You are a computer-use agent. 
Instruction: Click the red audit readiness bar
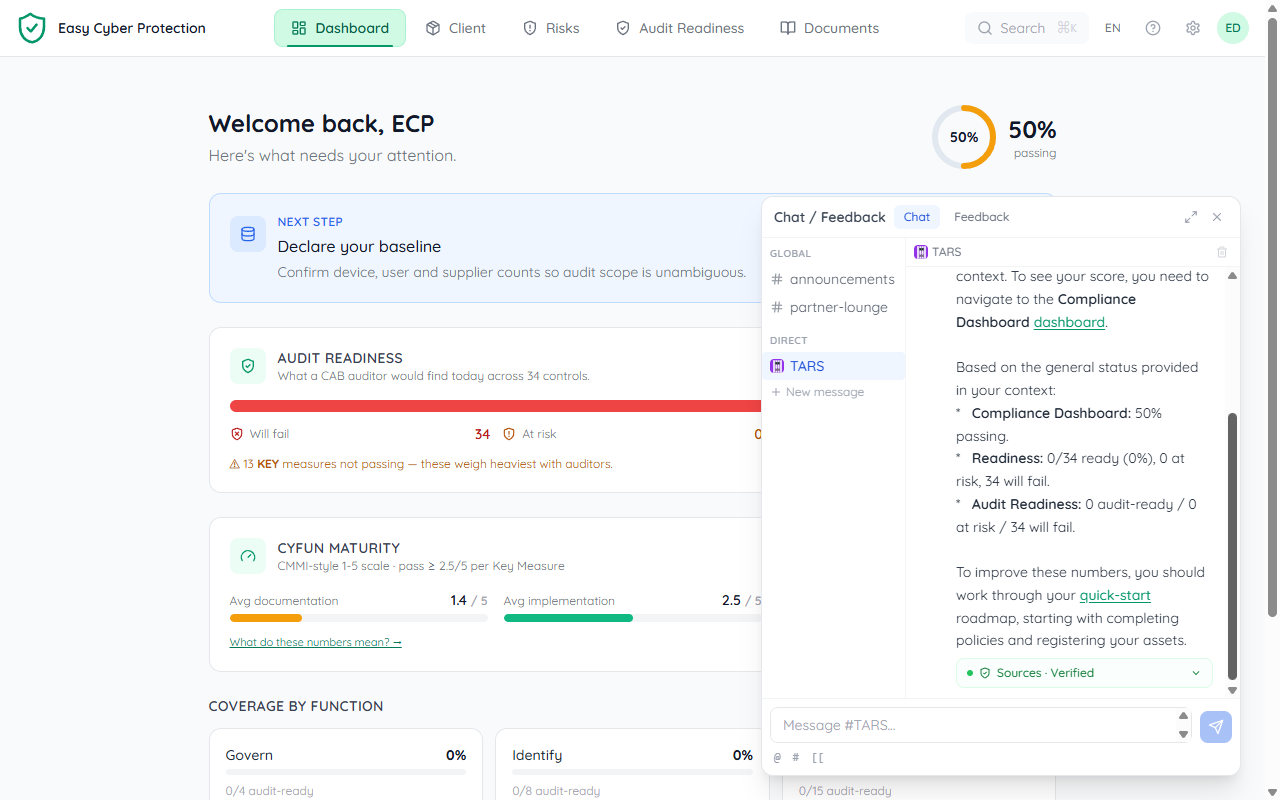click(x=496, y=406)
